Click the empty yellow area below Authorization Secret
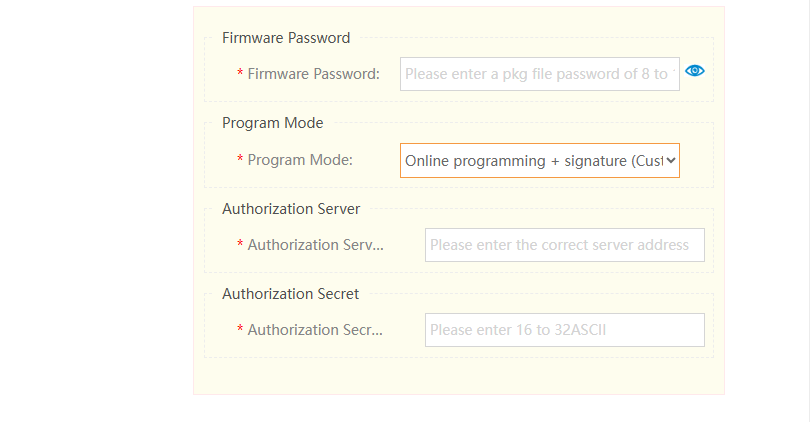 point(459,376)
